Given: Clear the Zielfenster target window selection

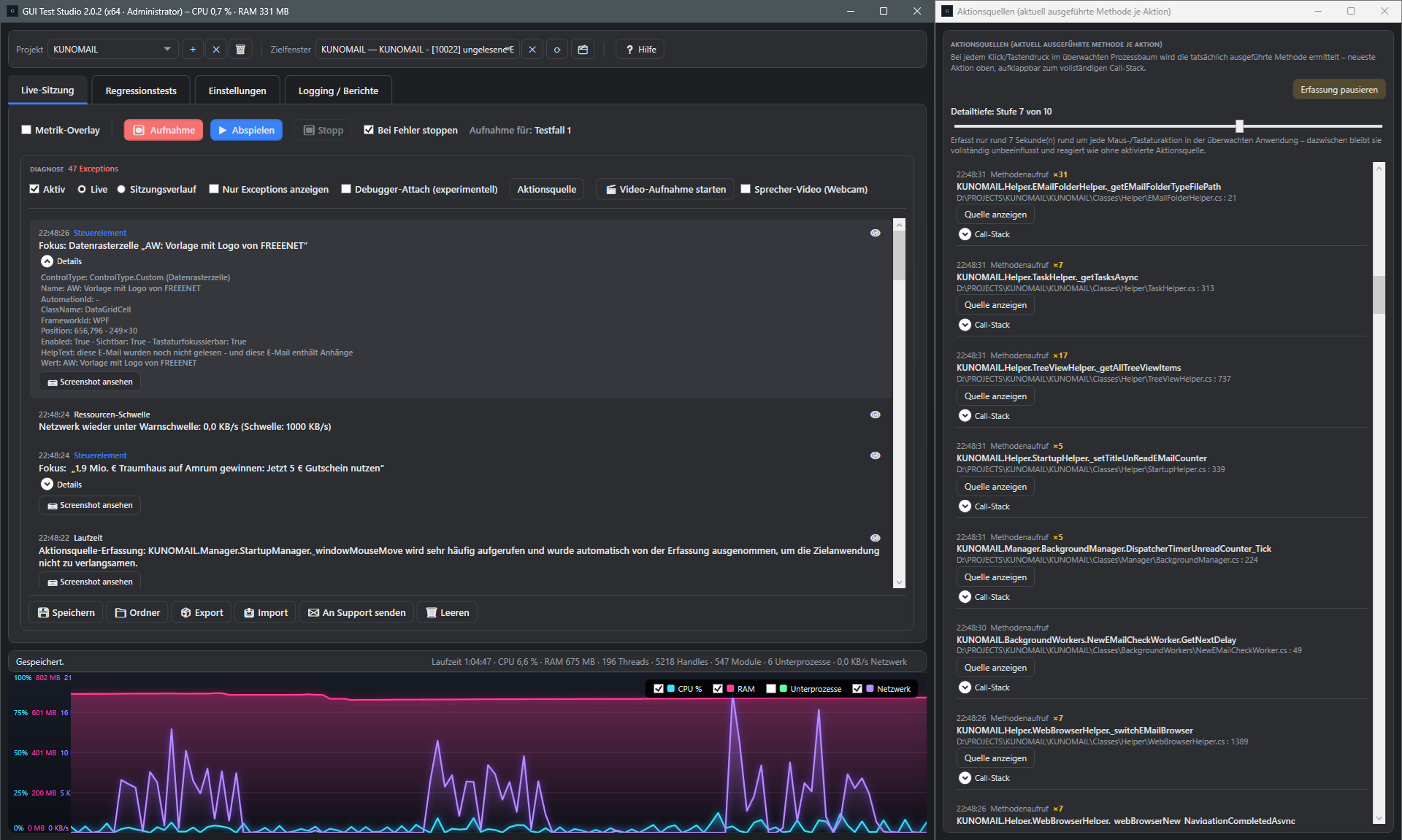Looking at the screenshot, I should (532, 50).
